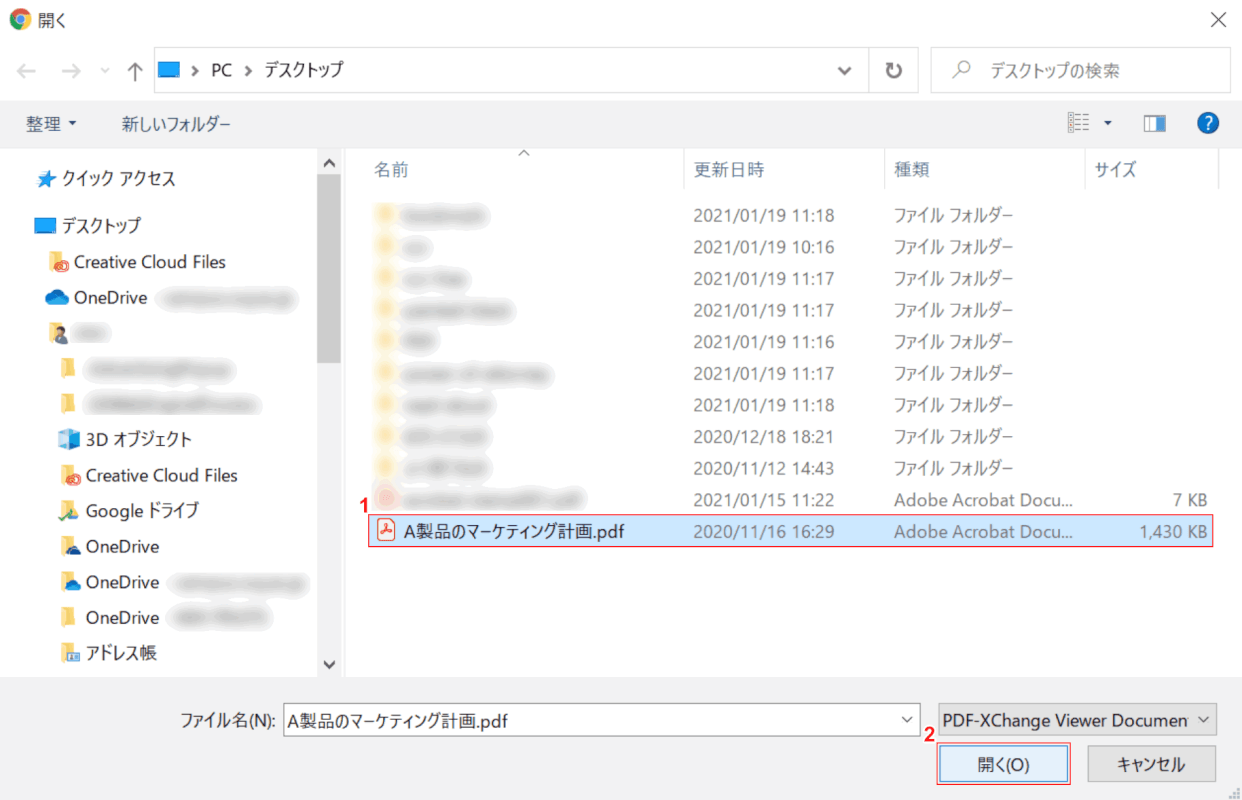Viewport: 1242px width, 800px height.
Task: Open the help question mark icon
Action: point(1208,123)
